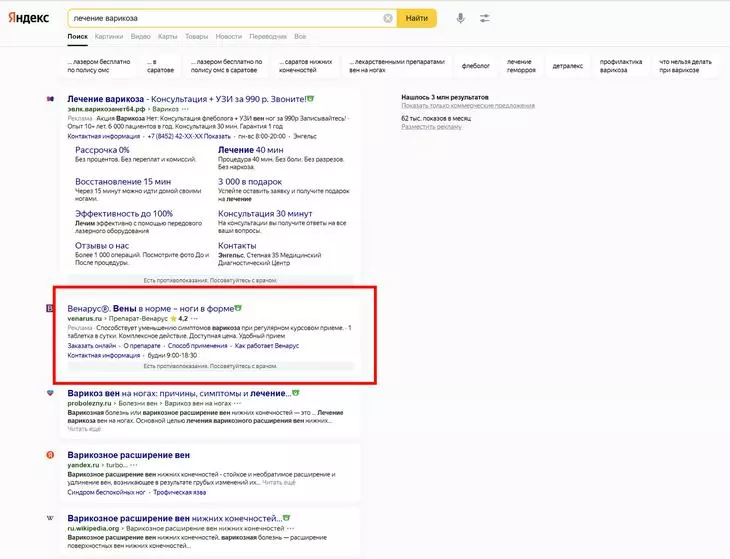This screenshot has height=559, width=730.
Task: Switch to the Товары tab
Action: [196, 36]
